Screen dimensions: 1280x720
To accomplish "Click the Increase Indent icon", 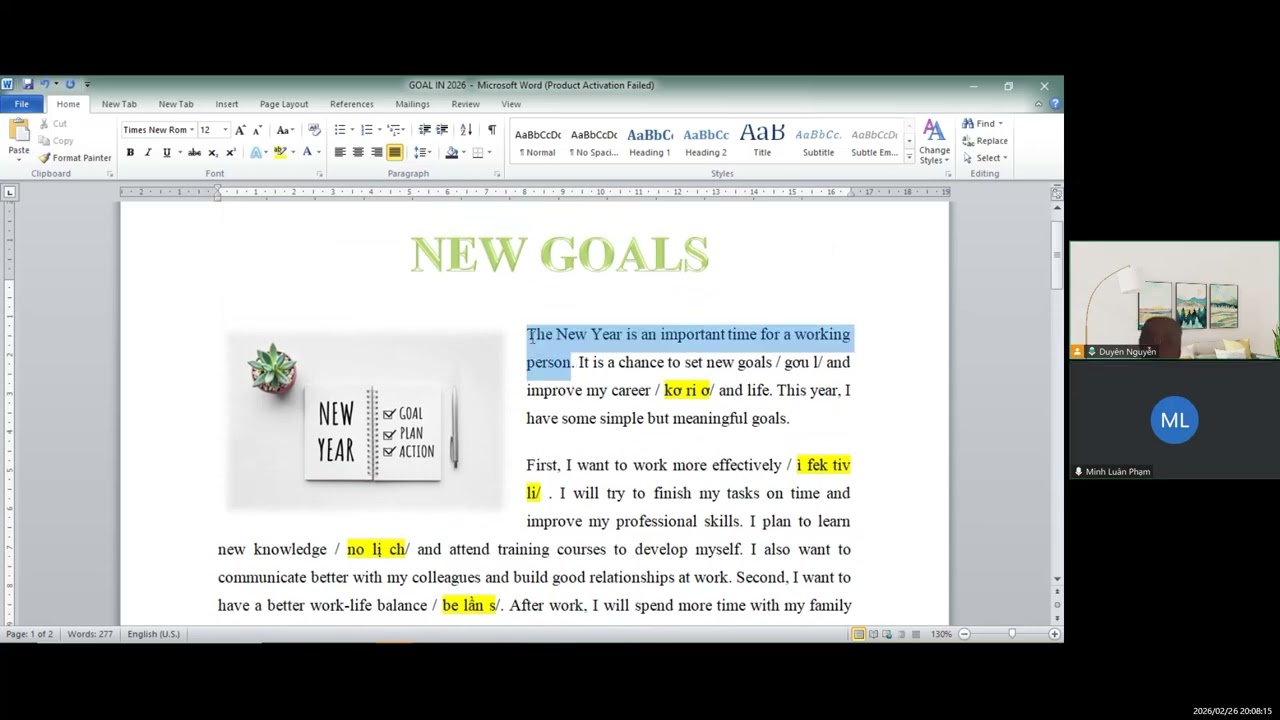I will tap(442, 130).
